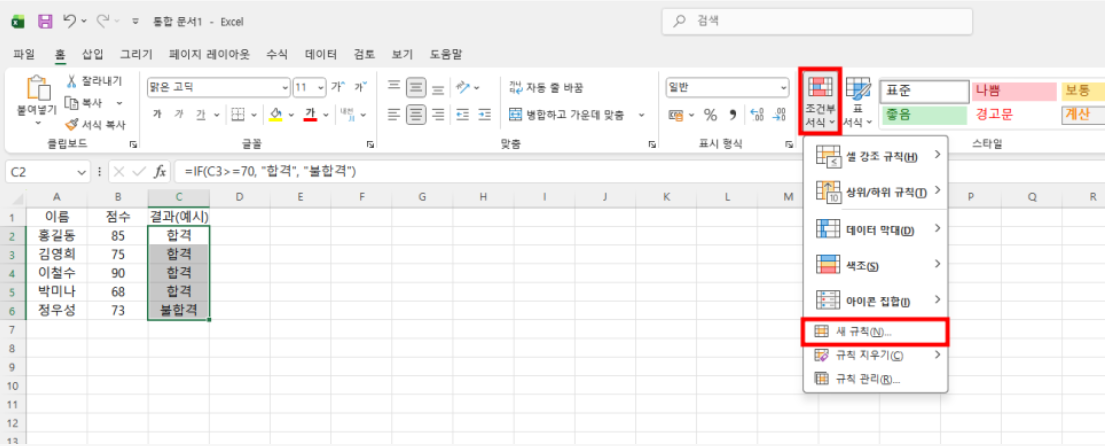Toggle center horizontal alignment button
Screen dimensions: 1105x446
pyautogui.click(x=415, y=114)
